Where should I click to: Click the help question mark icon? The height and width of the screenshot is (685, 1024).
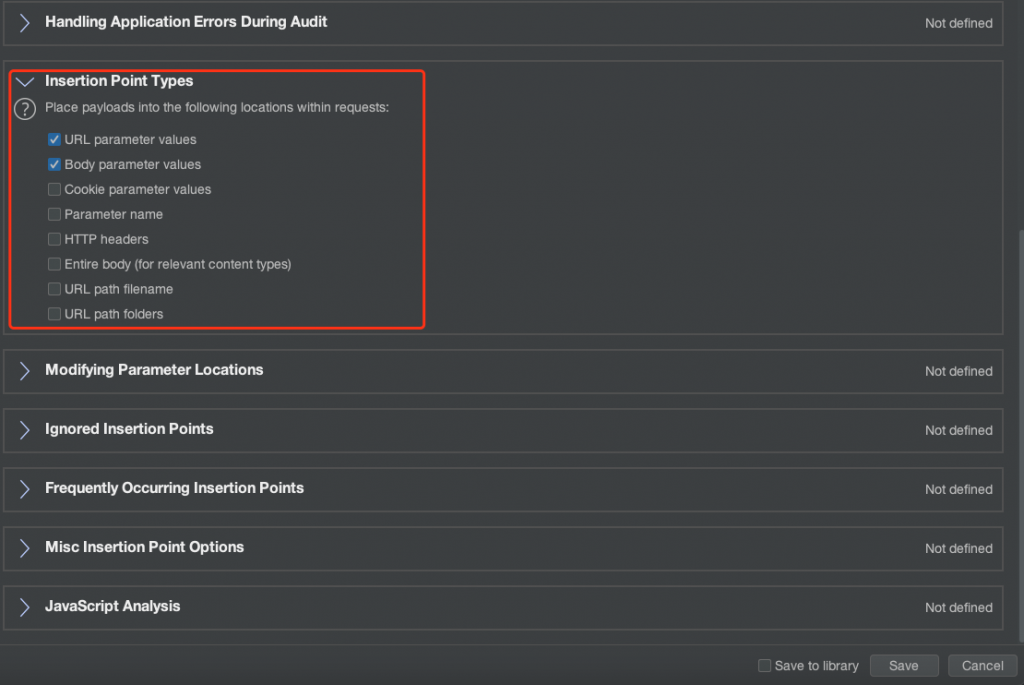[x=25, y=109]
